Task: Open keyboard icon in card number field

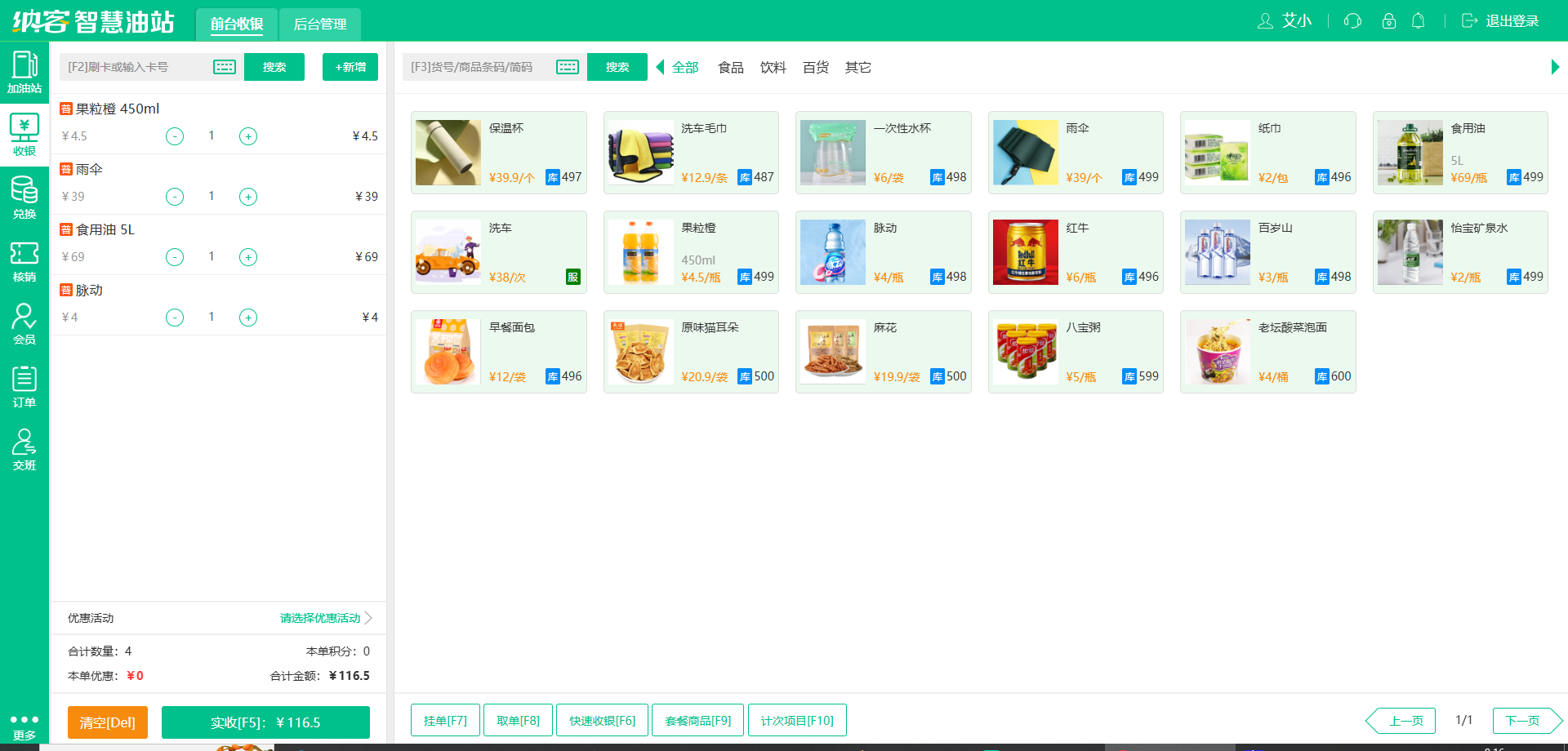Action: [x=225, y=67]
